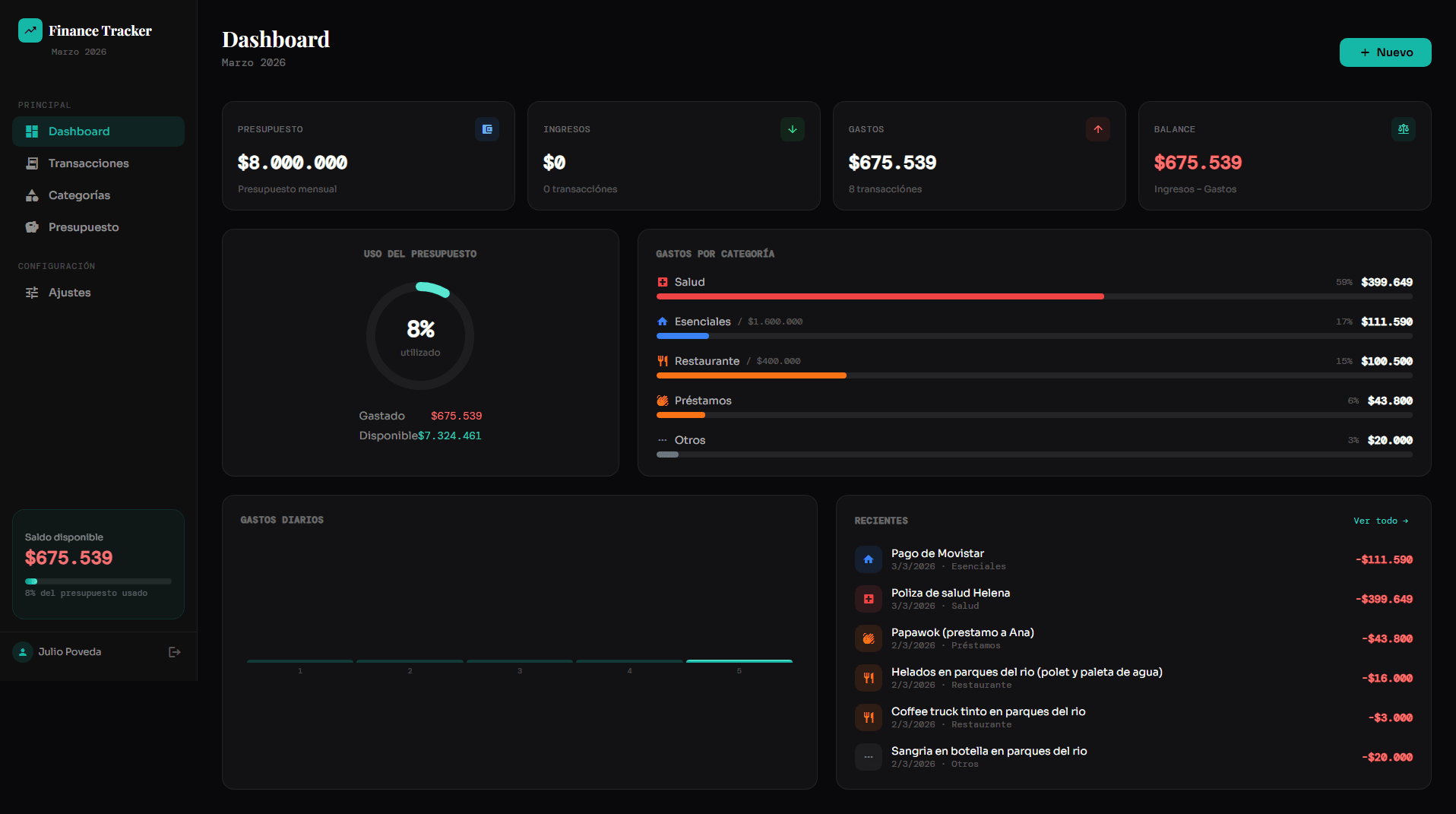Click the scales icon on Balance card
The width and height of the screenshot is (1456, 814).
click(x=1403, y=129)
